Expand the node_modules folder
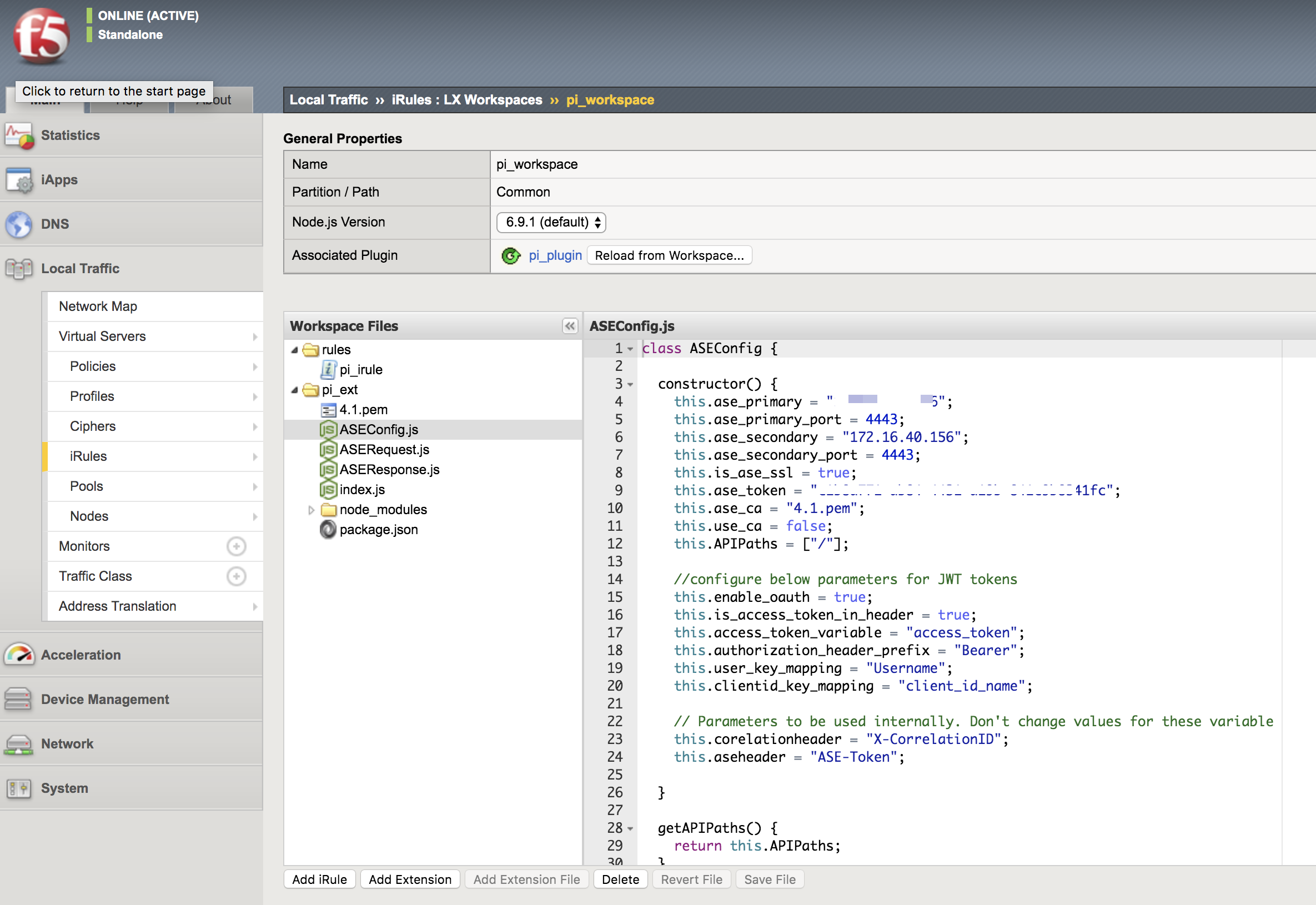The image size is (1316, 905). (x=311, y=510)
